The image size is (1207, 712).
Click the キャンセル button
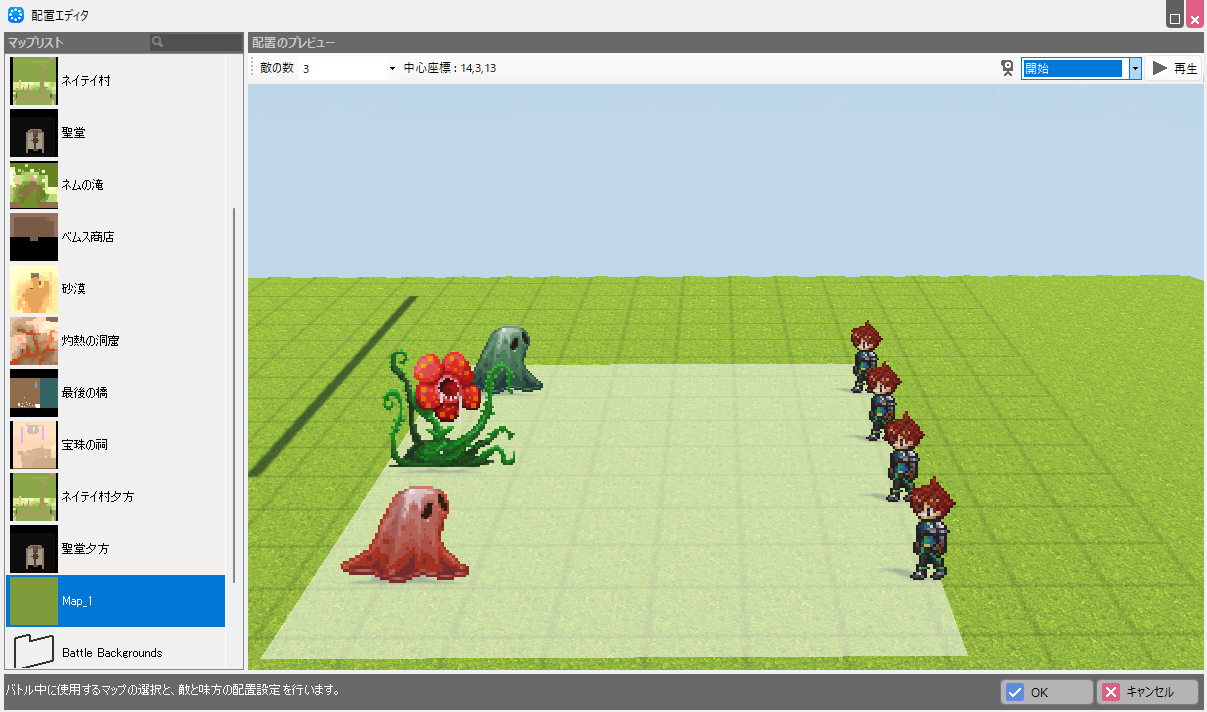(1147, 692)
